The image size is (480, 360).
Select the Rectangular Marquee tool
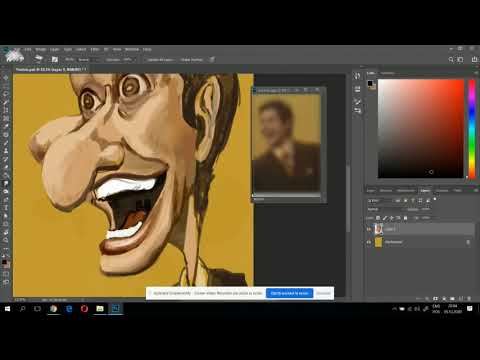(6, 86)
